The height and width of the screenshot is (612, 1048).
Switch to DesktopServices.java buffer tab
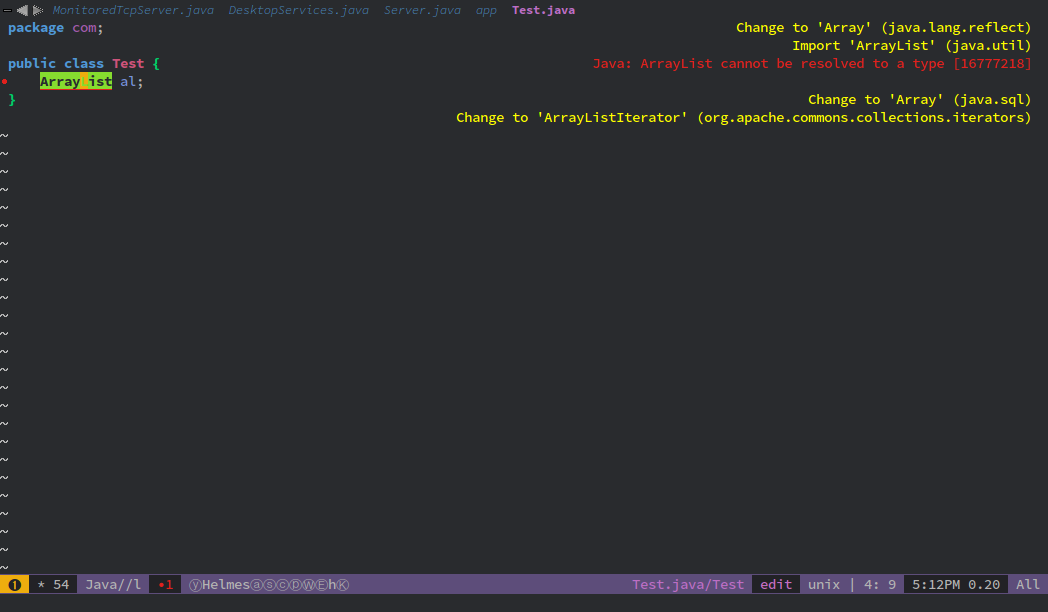(x=299, y=10)
